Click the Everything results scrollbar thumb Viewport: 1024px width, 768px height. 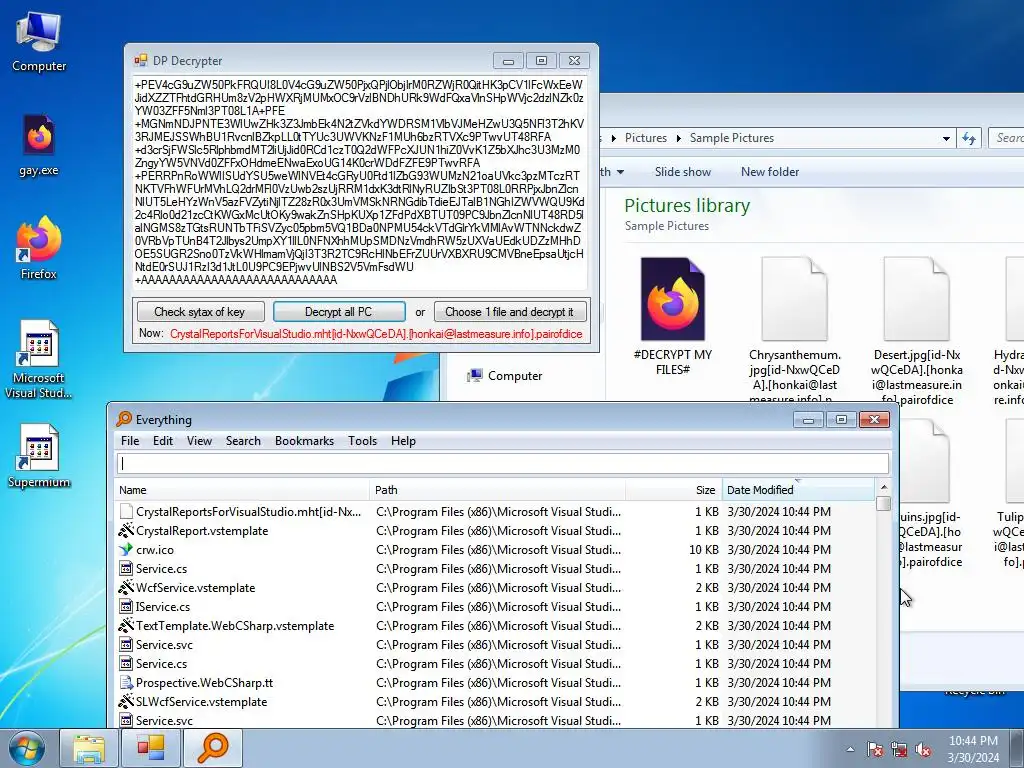[x=884, y=504]
